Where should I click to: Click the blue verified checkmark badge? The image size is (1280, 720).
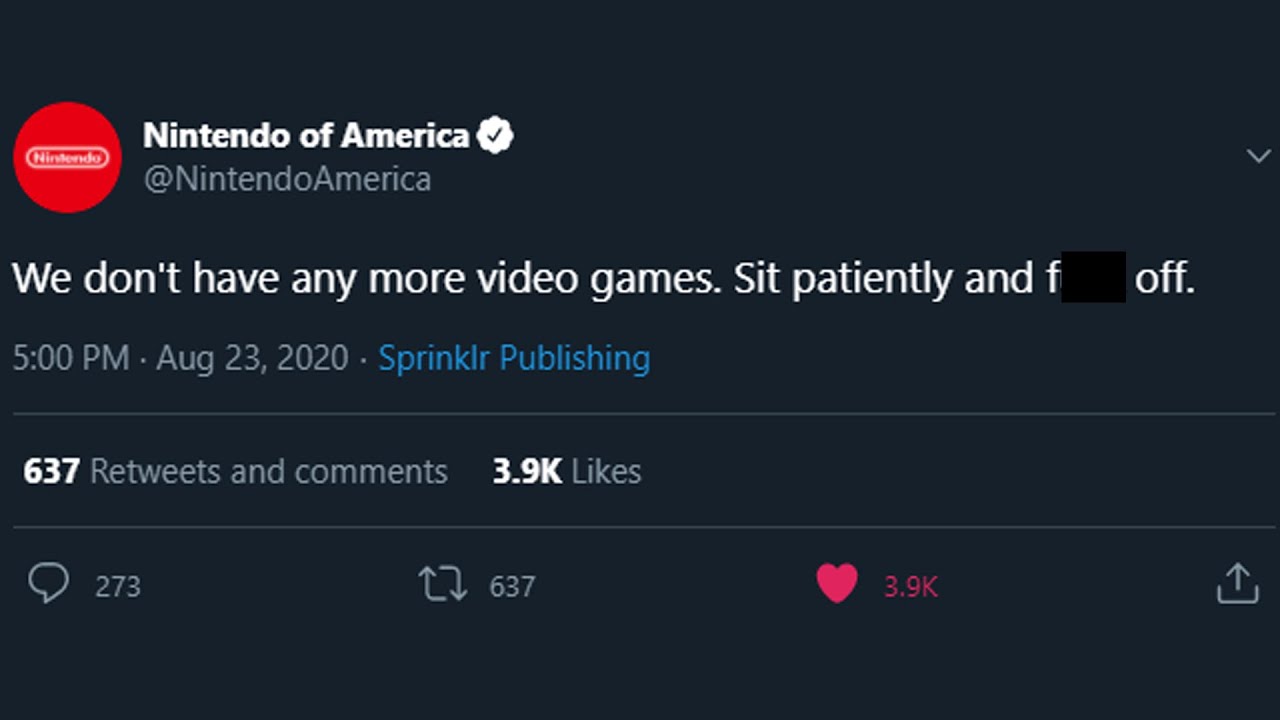point(495,135)
